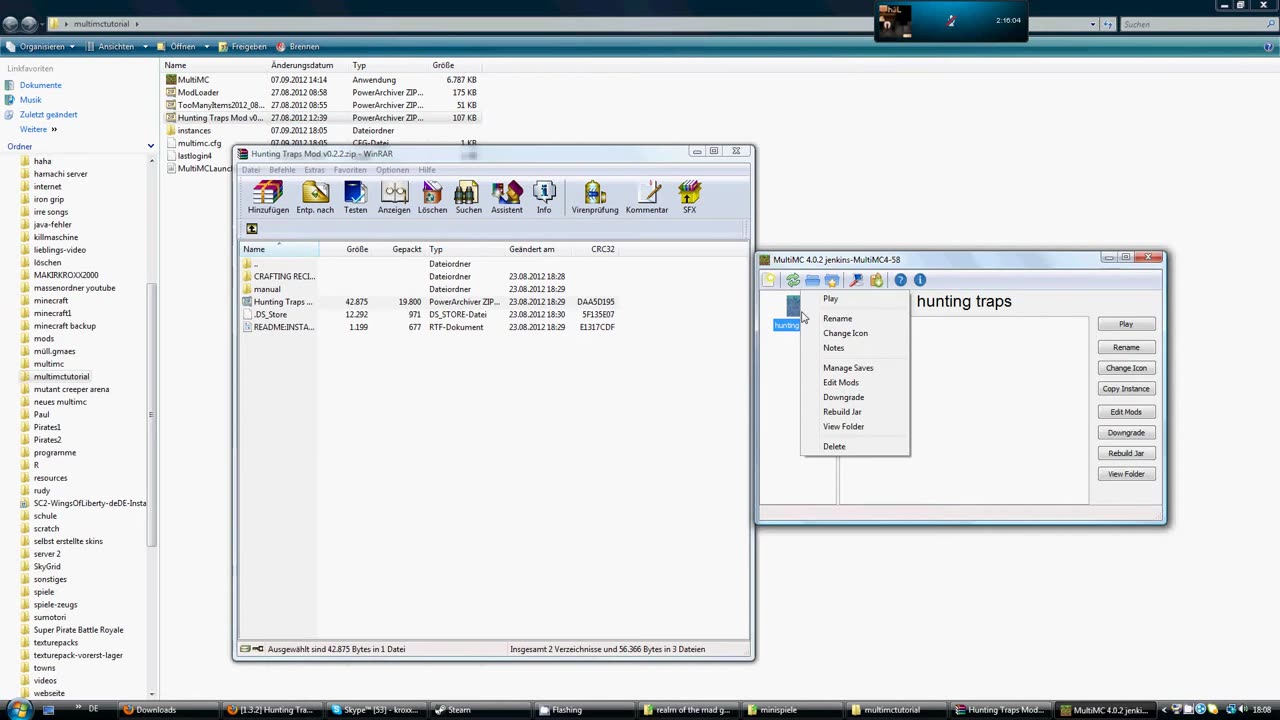
Task: Click MultiMC about info icon
Action: pyautogui.click(x=920, y=281)
